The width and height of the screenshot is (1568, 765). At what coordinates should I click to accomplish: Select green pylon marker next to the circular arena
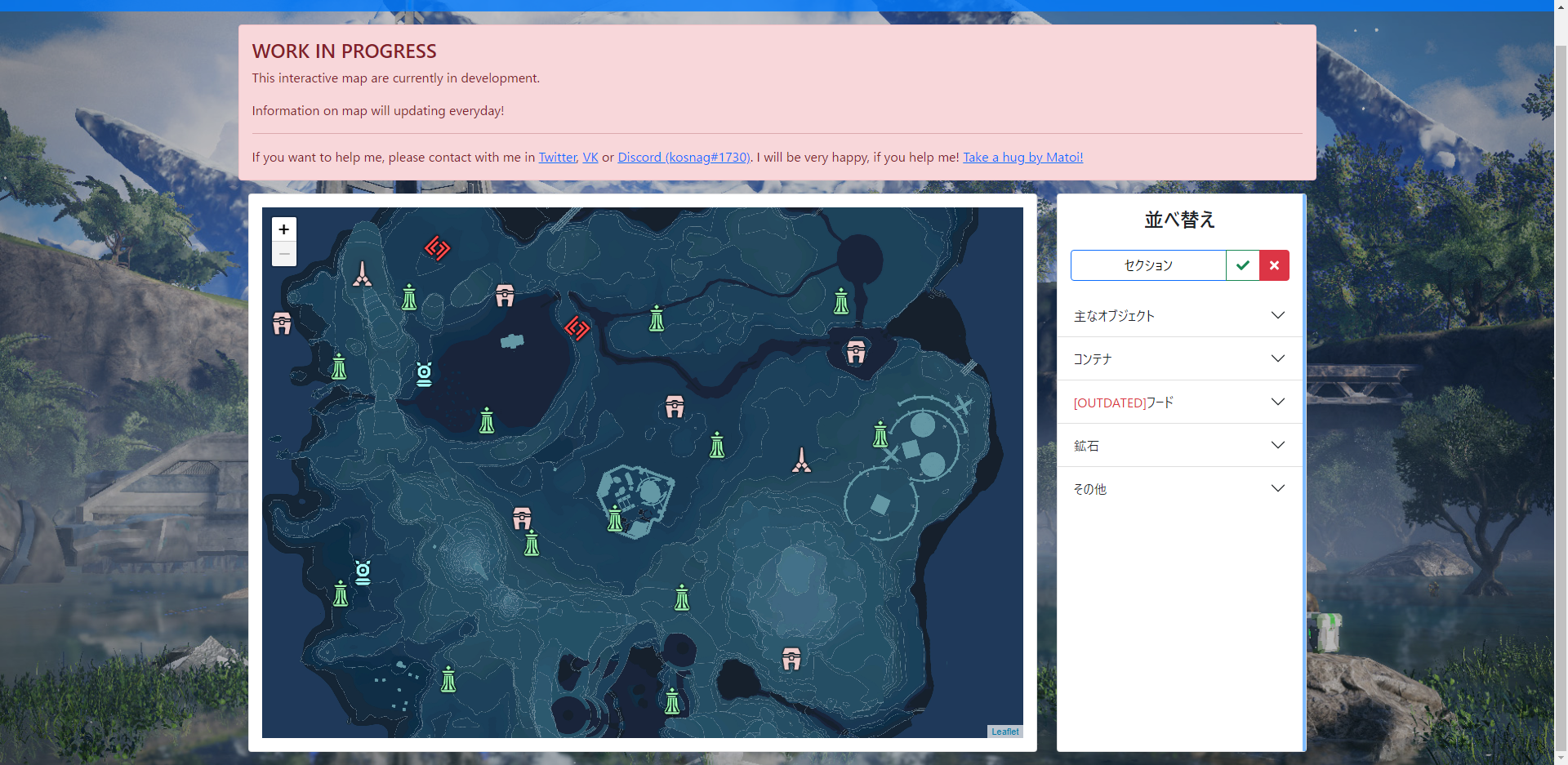[880, 434]
